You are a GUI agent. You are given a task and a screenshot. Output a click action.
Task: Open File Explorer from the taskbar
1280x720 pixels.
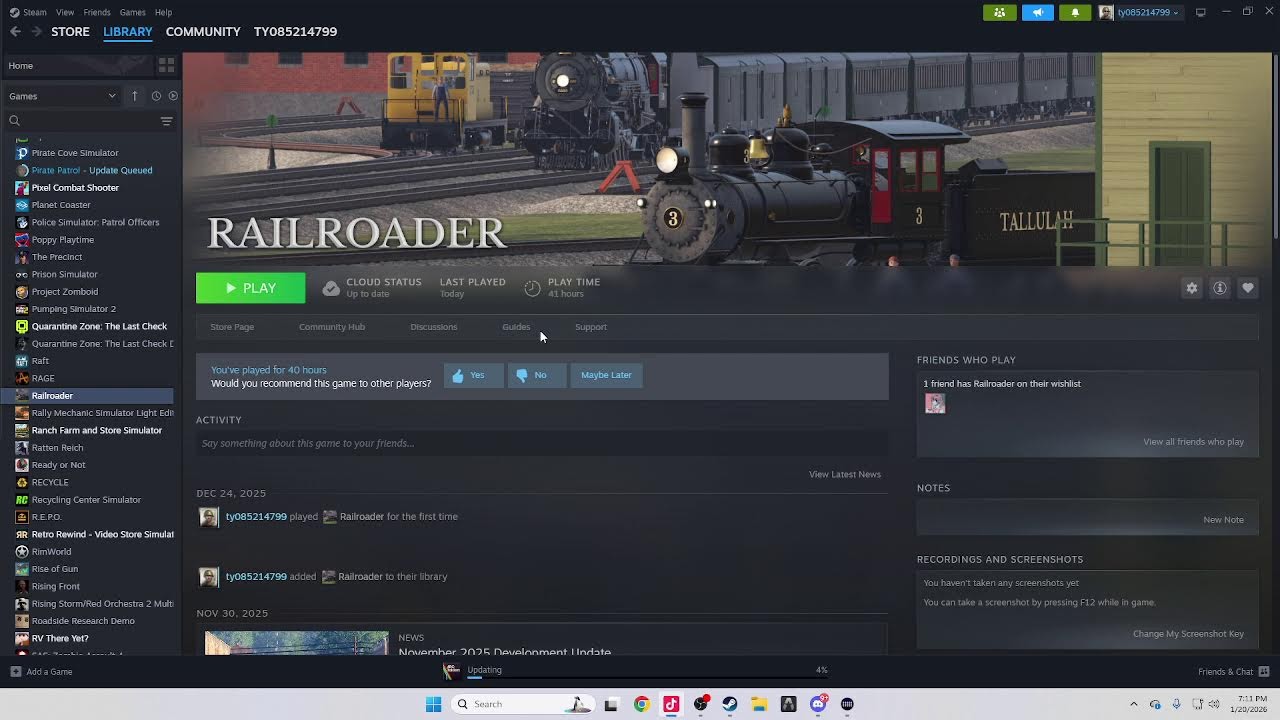click(759, 704)
